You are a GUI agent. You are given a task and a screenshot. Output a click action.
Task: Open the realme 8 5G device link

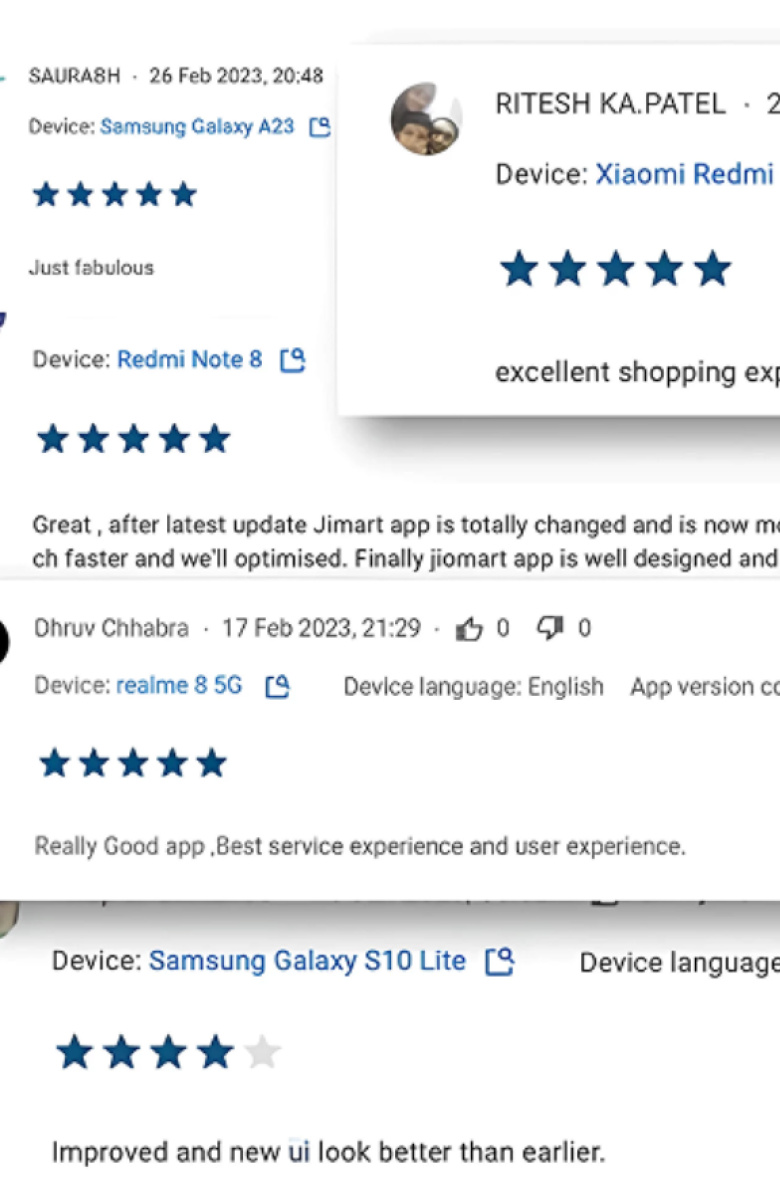tap(179, 686)
